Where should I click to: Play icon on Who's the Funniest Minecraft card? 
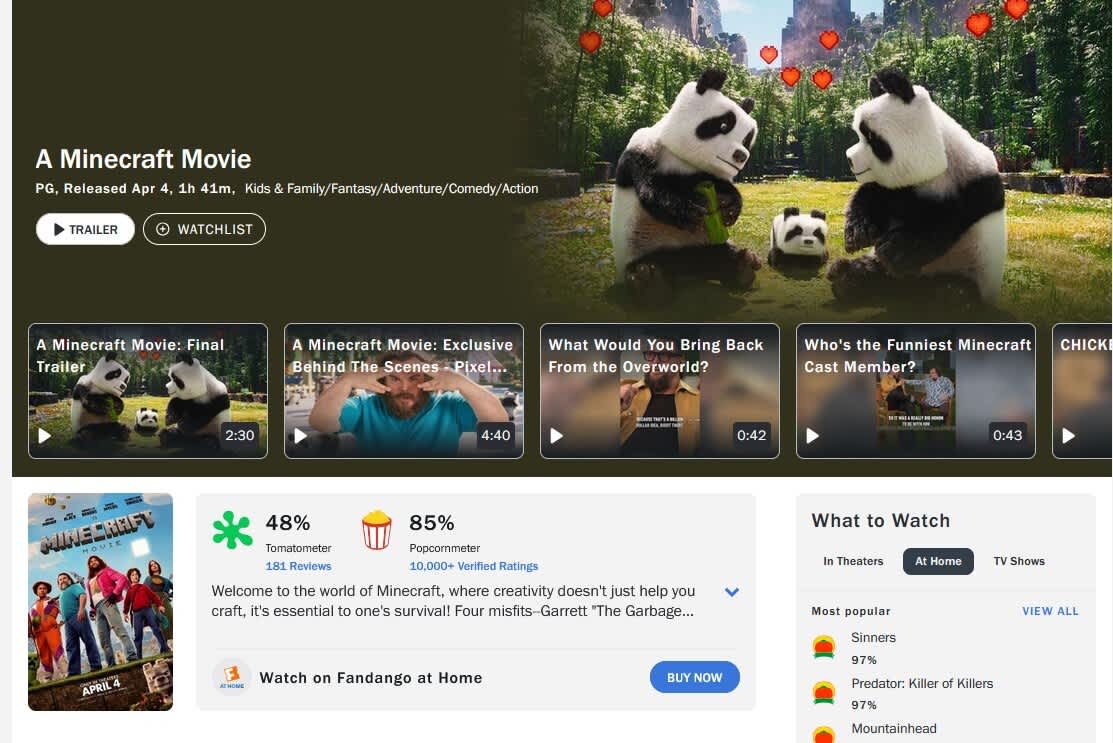813,436
